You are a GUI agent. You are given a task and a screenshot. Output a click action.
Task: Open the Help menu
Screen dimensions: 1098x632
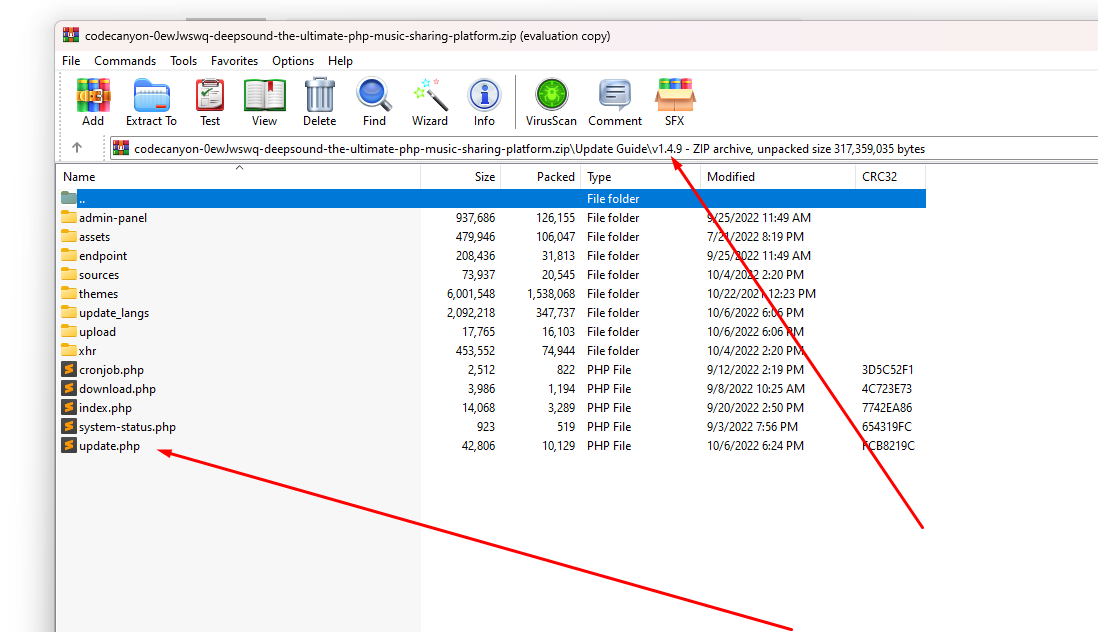tap(340, 61)
